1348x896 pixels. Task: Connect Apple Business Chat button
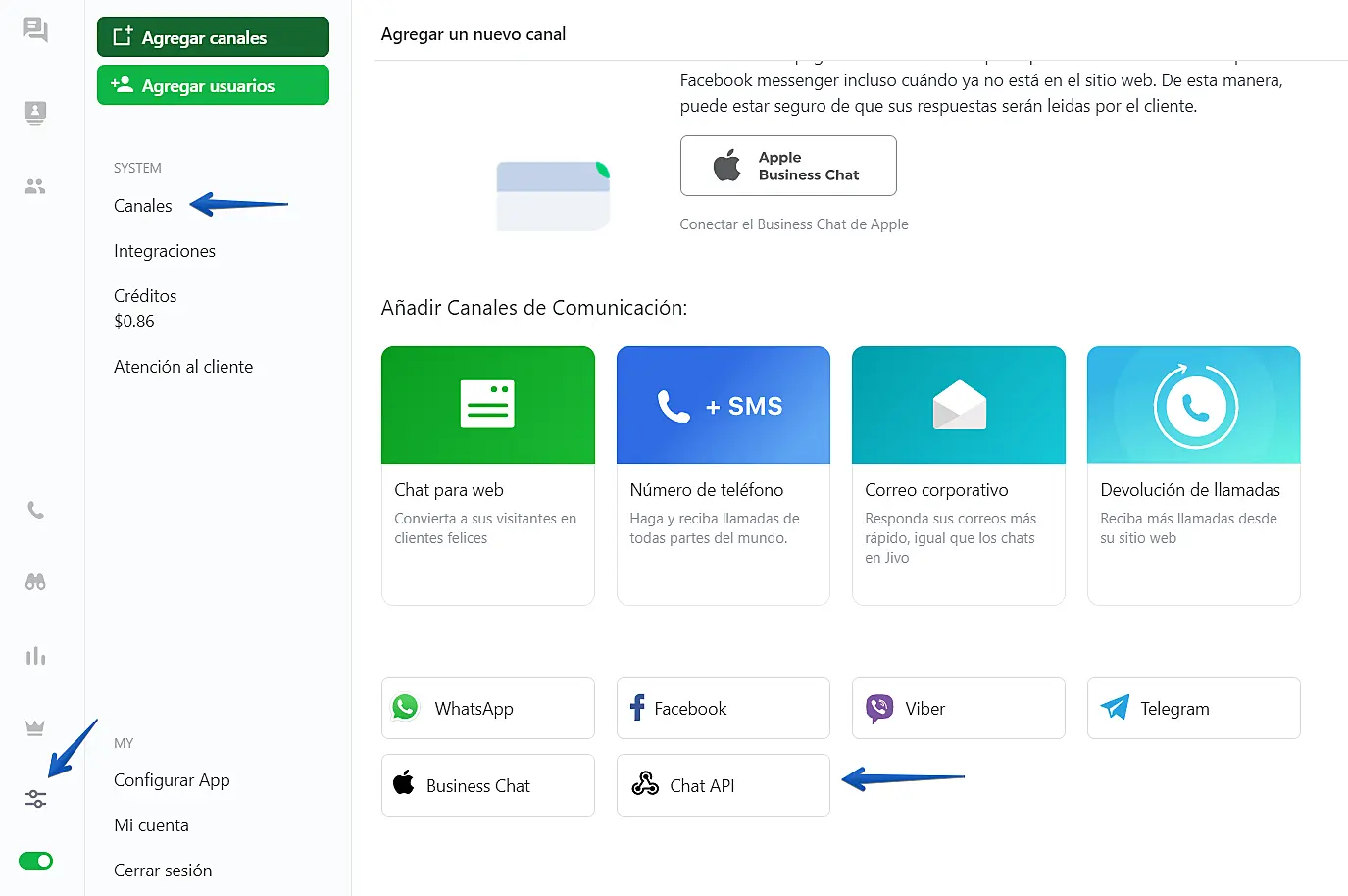pos(788,166)
